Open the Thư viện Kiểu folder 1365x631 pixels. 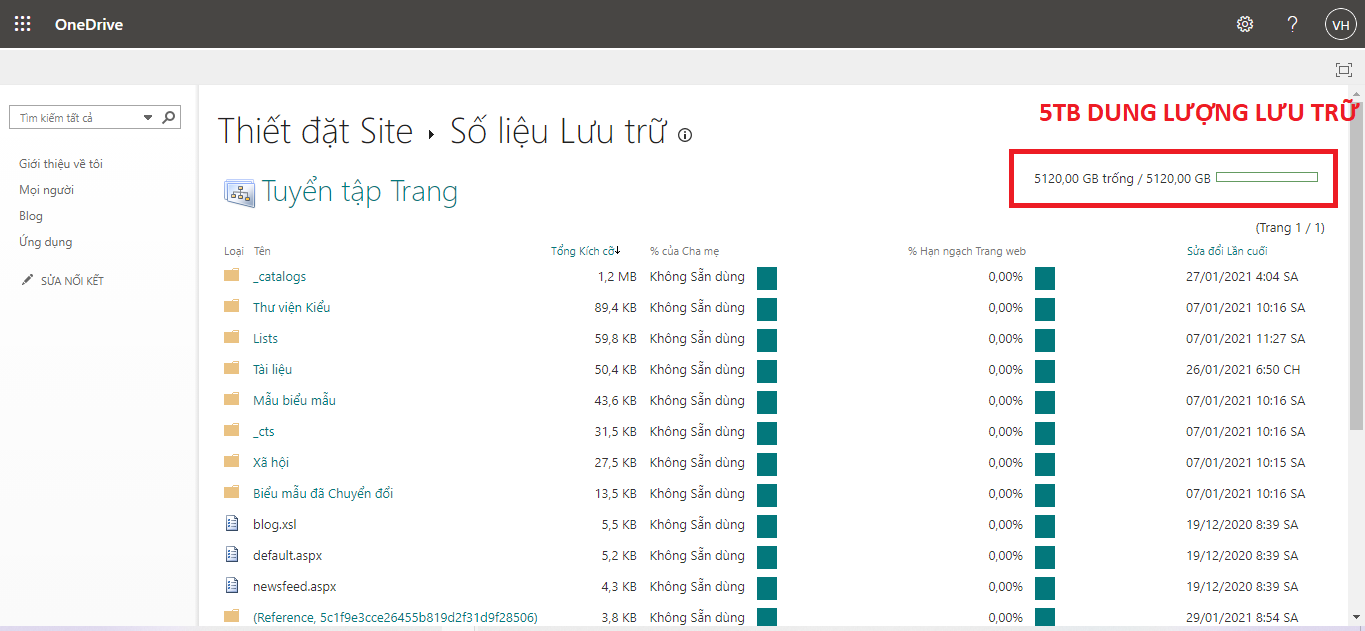tap(291, 307)
